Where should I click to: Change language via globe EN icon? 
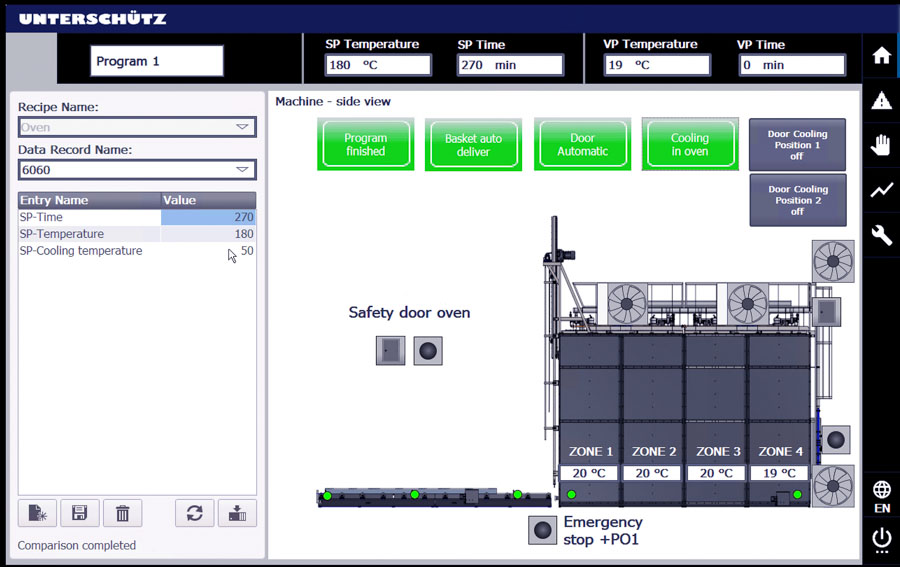[882, 497]
